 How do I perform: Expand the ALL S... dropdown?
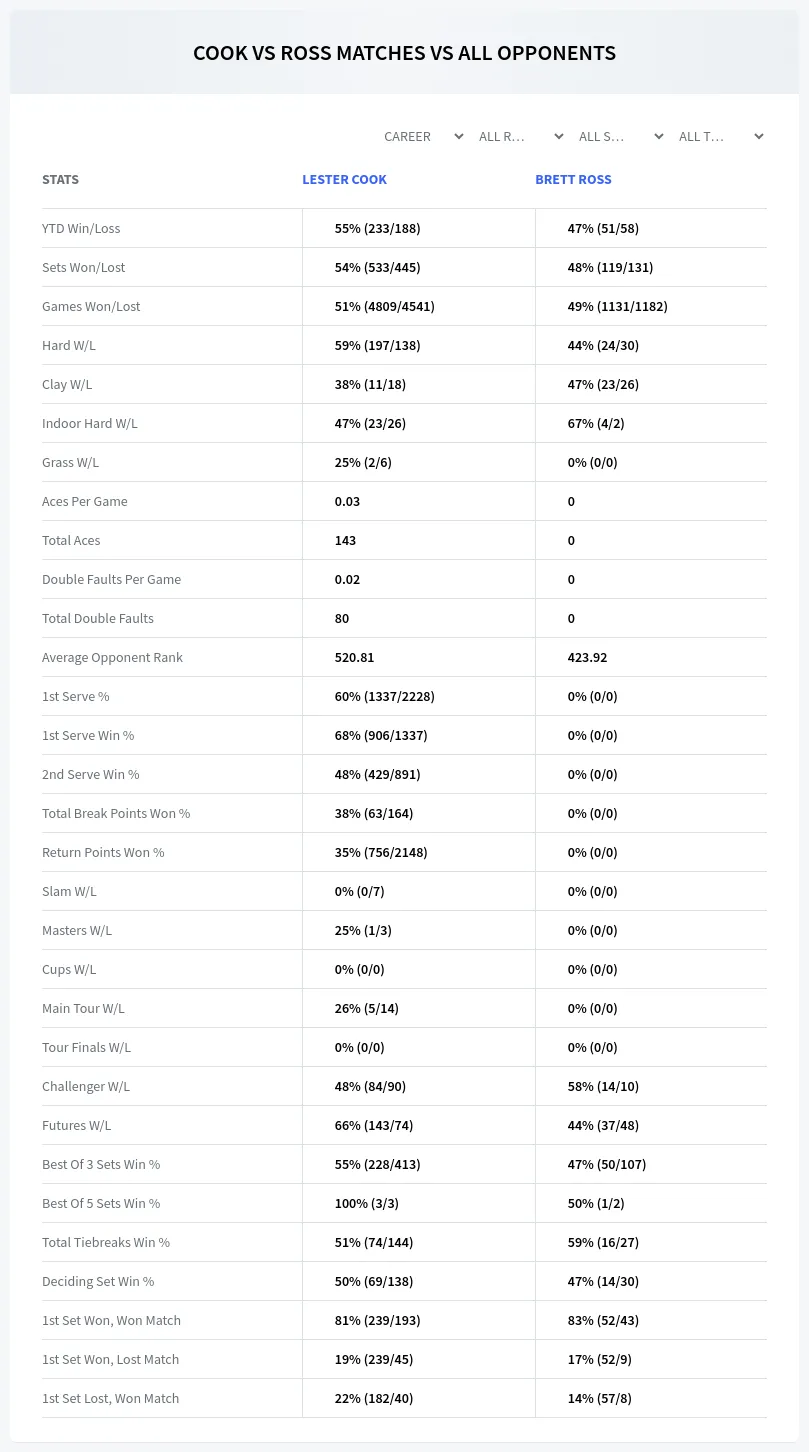point(621,136)
